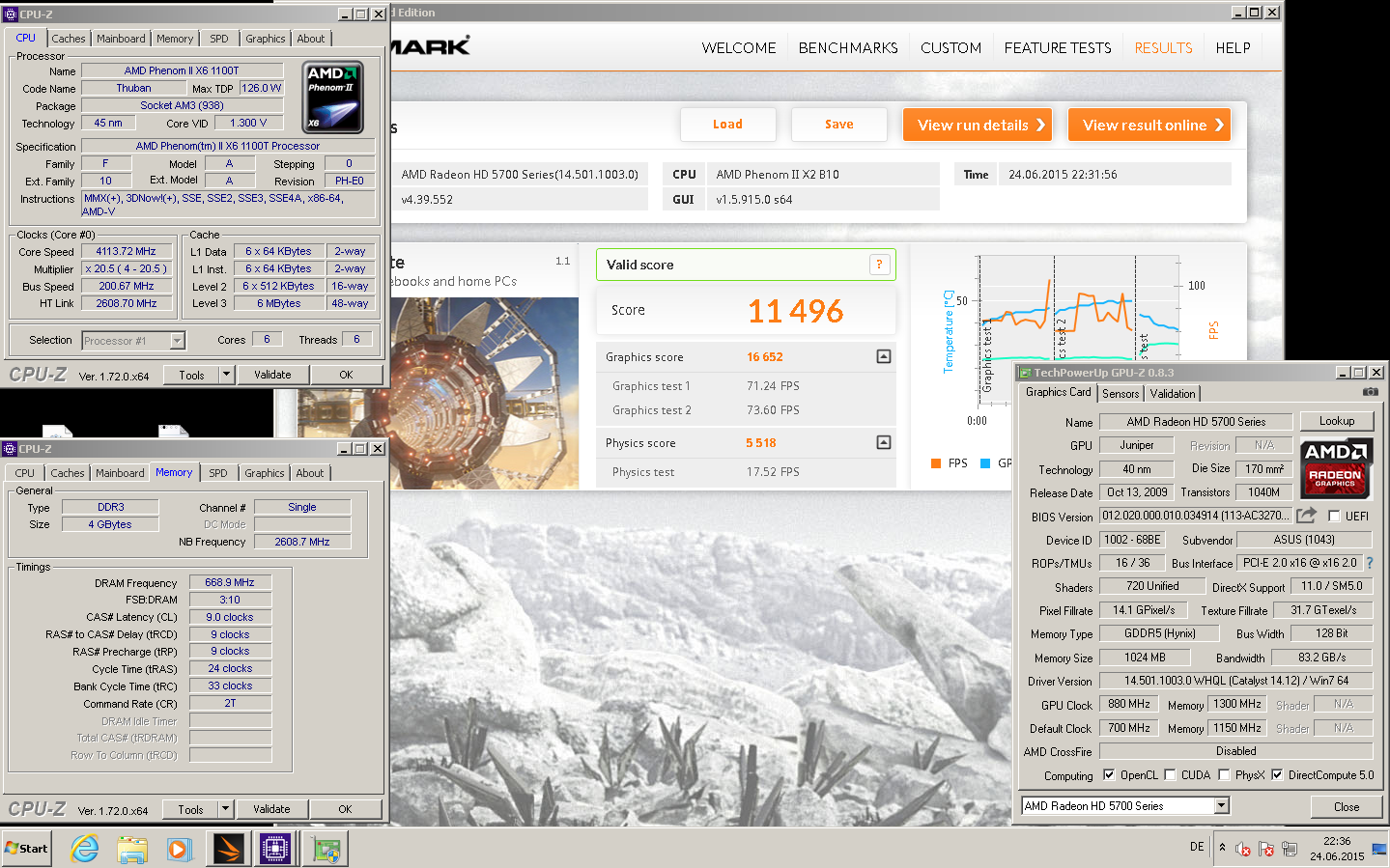Click the Save button in 3DMark
Screen dimensions: 1390x868
pyautogui.click(x=839, y=125)
